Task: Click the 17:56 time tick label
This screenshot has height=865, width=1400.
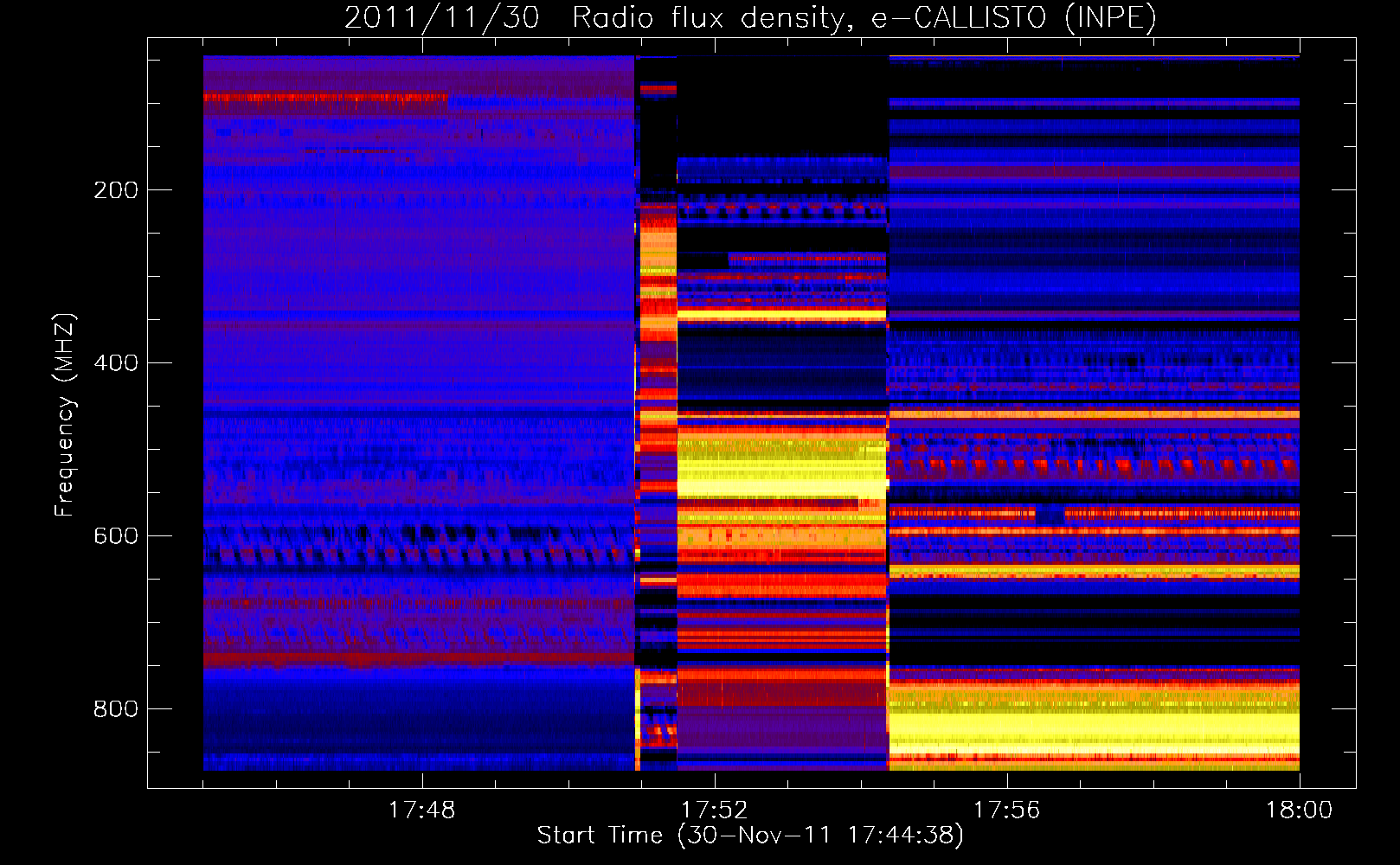Action: [x=1006, y=811]
